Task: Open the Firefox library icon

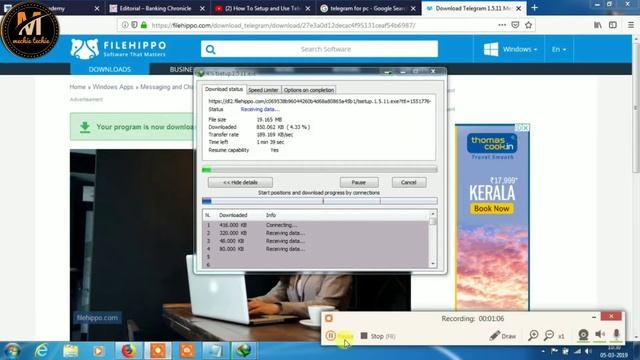Action: [598, 25]
